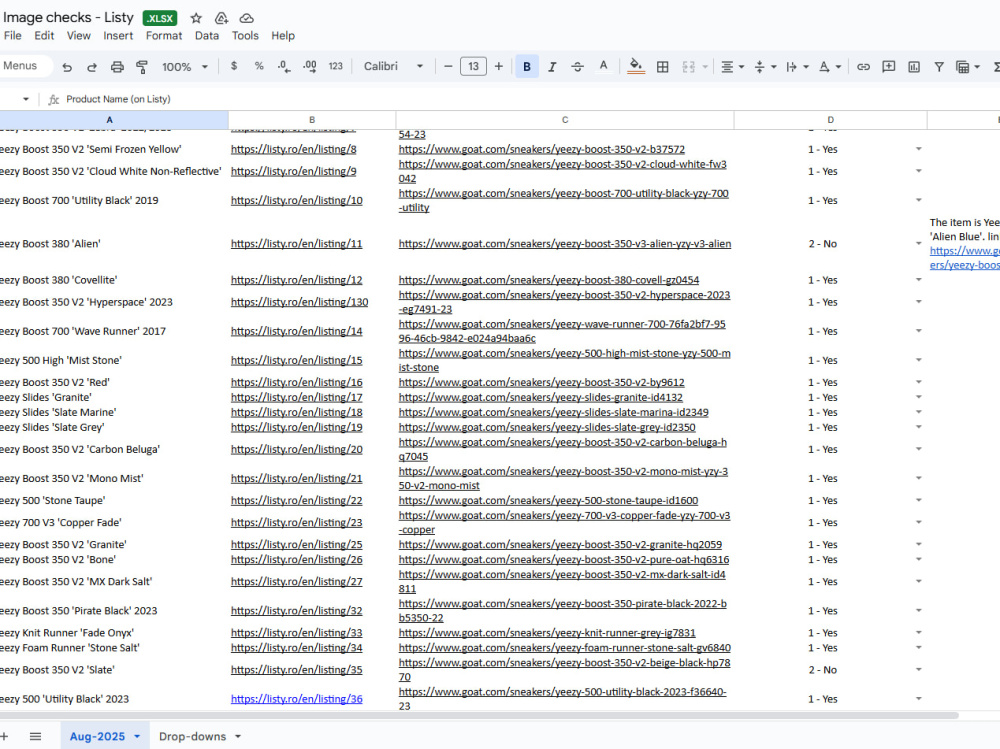The image size is (1000, 749).
Task: Click the Menus search box
Action: click(24, 66)
